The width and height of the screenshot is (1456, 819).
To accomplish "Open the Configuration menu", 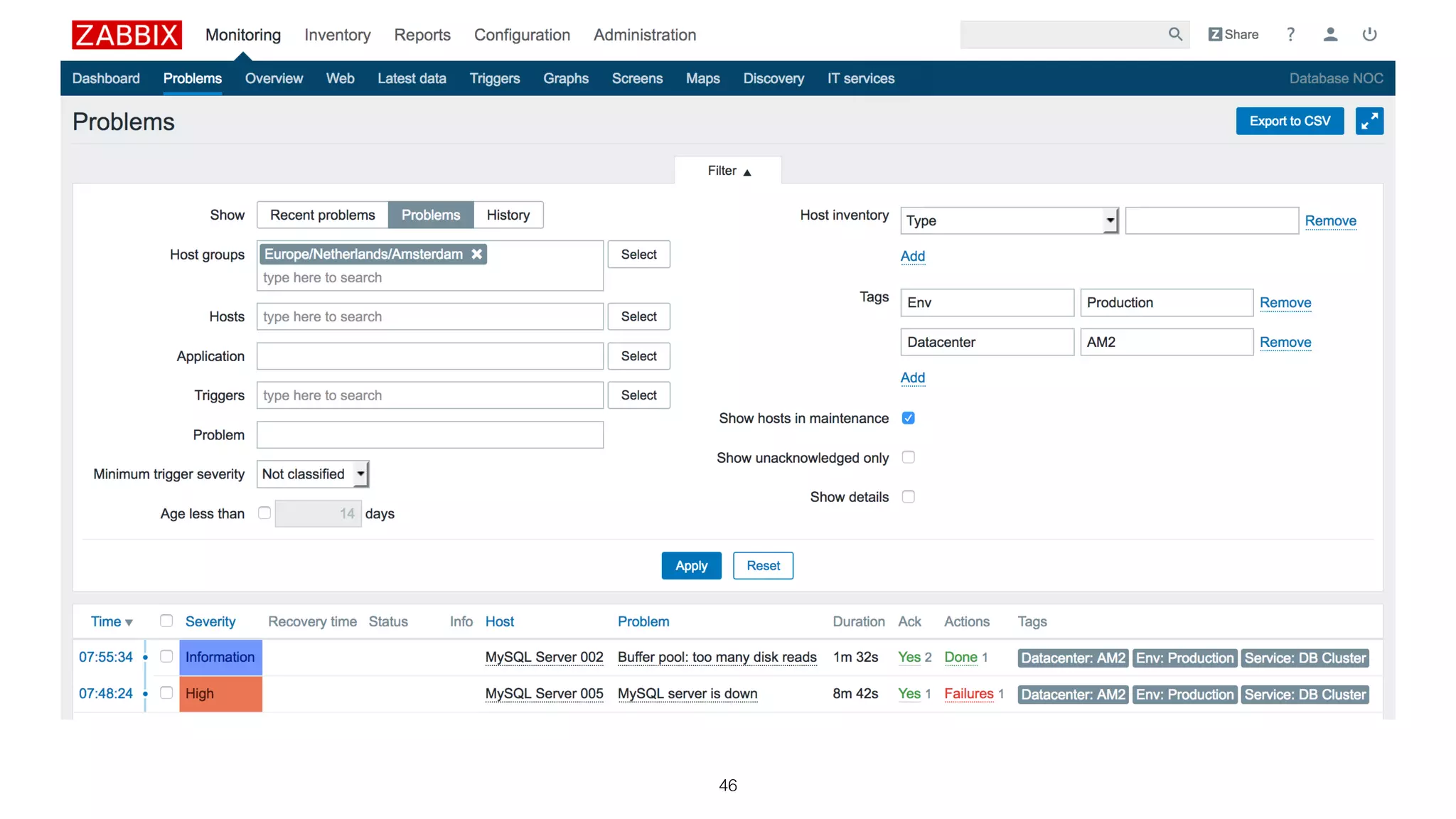I will pyautogui.click(x=522, y=35).
